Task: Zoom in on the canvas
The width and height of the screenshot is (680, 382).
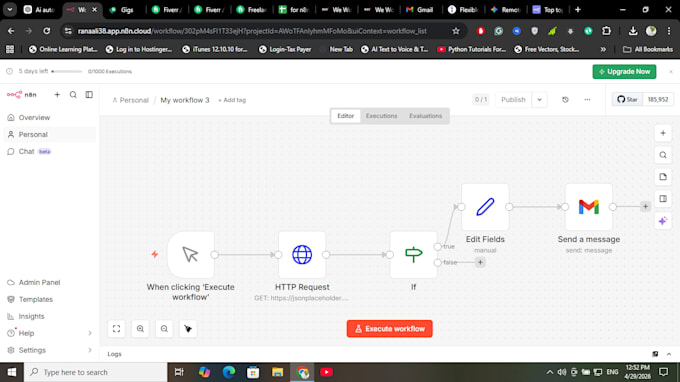Action: pyautogui.click(x=140, y=329)
